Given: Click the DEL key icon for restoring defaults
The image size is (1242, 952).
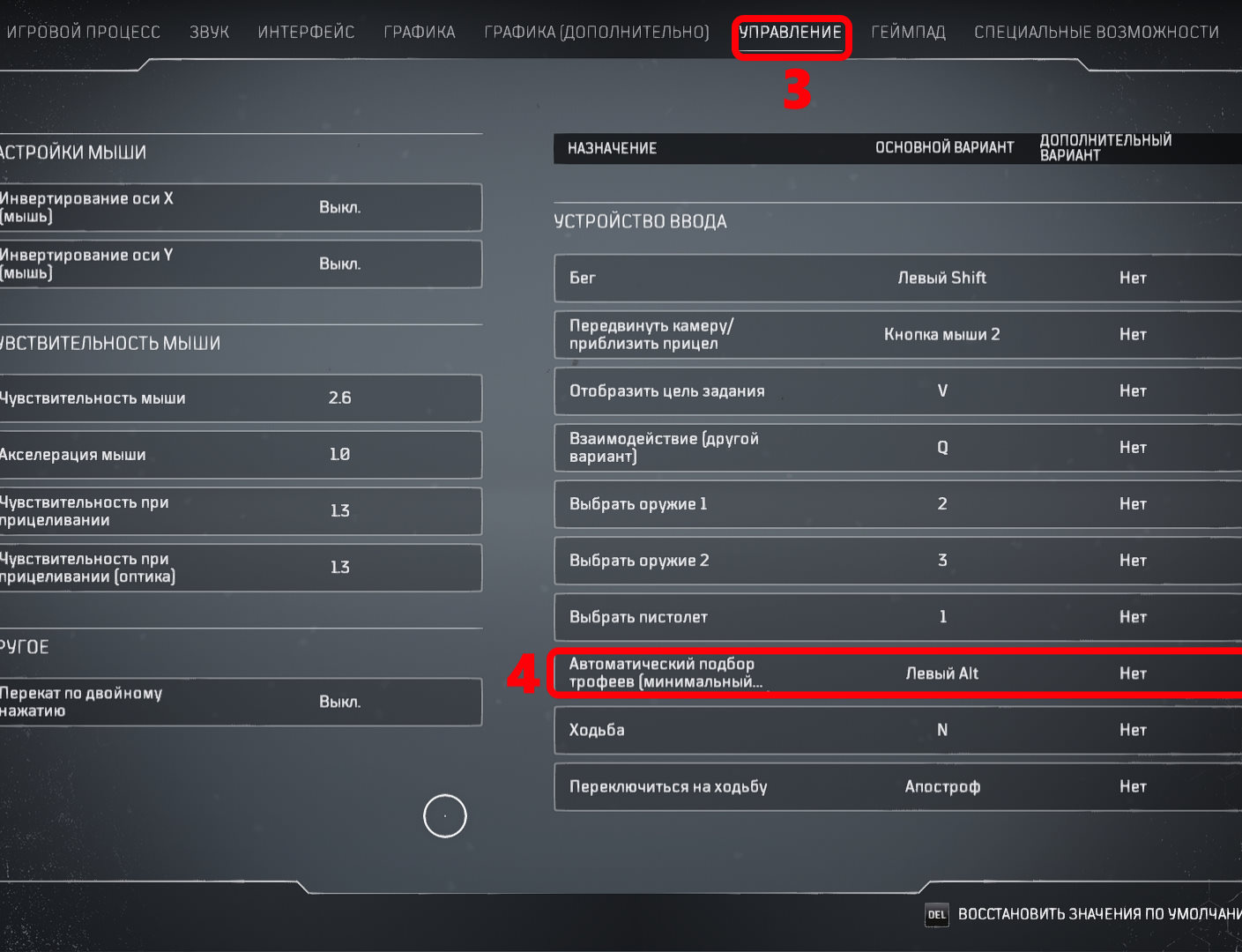Looking at the screenshot, I should (x=936, y=915).
